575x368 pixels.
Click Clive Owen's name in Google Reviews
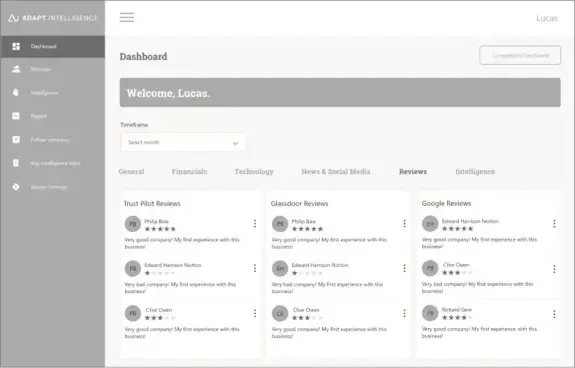click(x=457, y=265)
